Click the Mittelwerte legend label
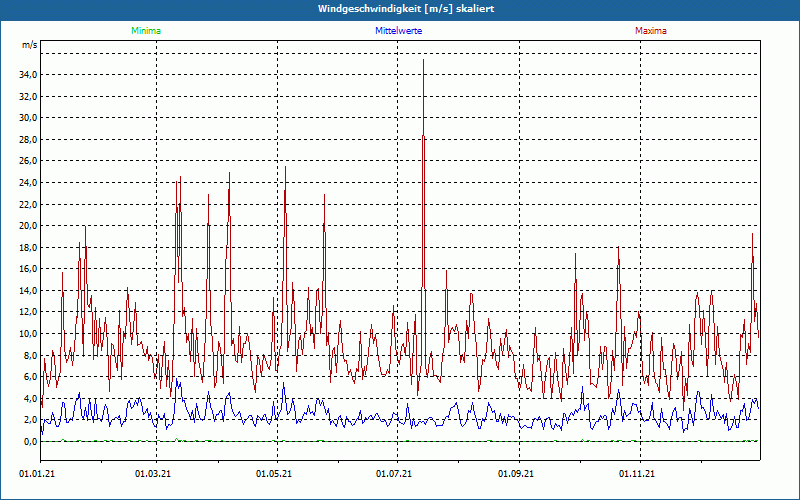Screen dimensions: 800x500 click(398, 31)
